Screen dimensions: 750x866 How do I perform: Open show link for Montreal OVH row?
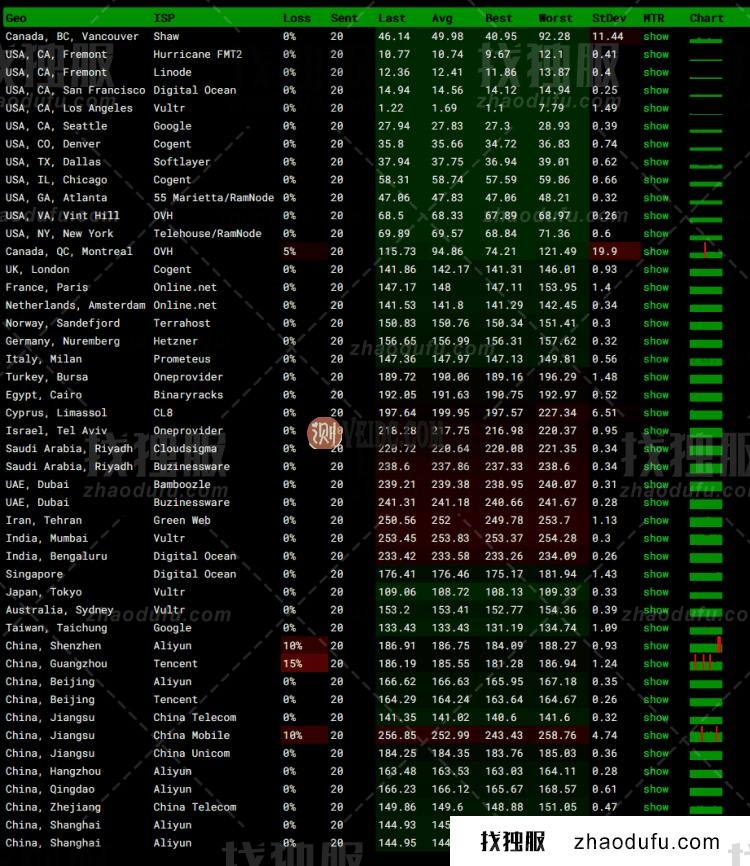[656, 251]
